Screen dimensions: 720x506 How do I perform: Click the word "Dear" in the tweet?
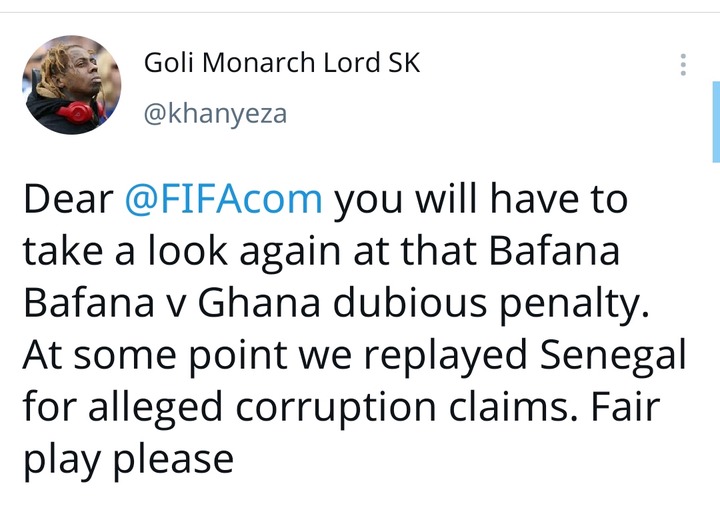tap(67, 199)
